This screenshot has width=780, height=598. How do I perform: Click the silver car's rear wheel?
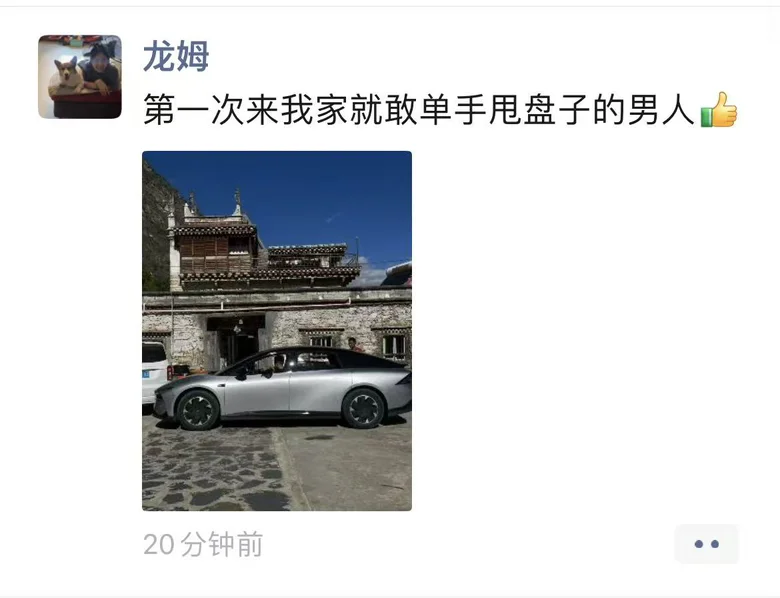363,408
